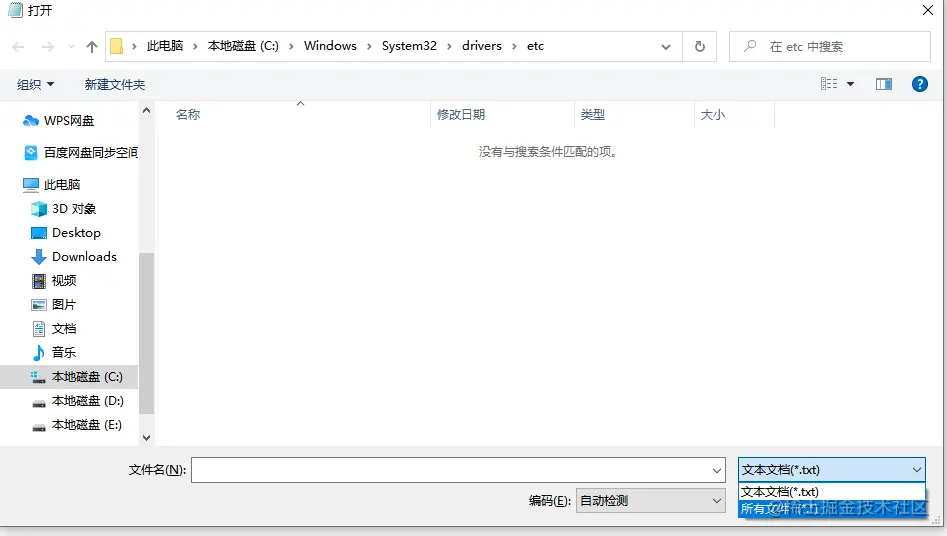
Task: Click 新建文件夹 button
Action: [x=115, y=85]
